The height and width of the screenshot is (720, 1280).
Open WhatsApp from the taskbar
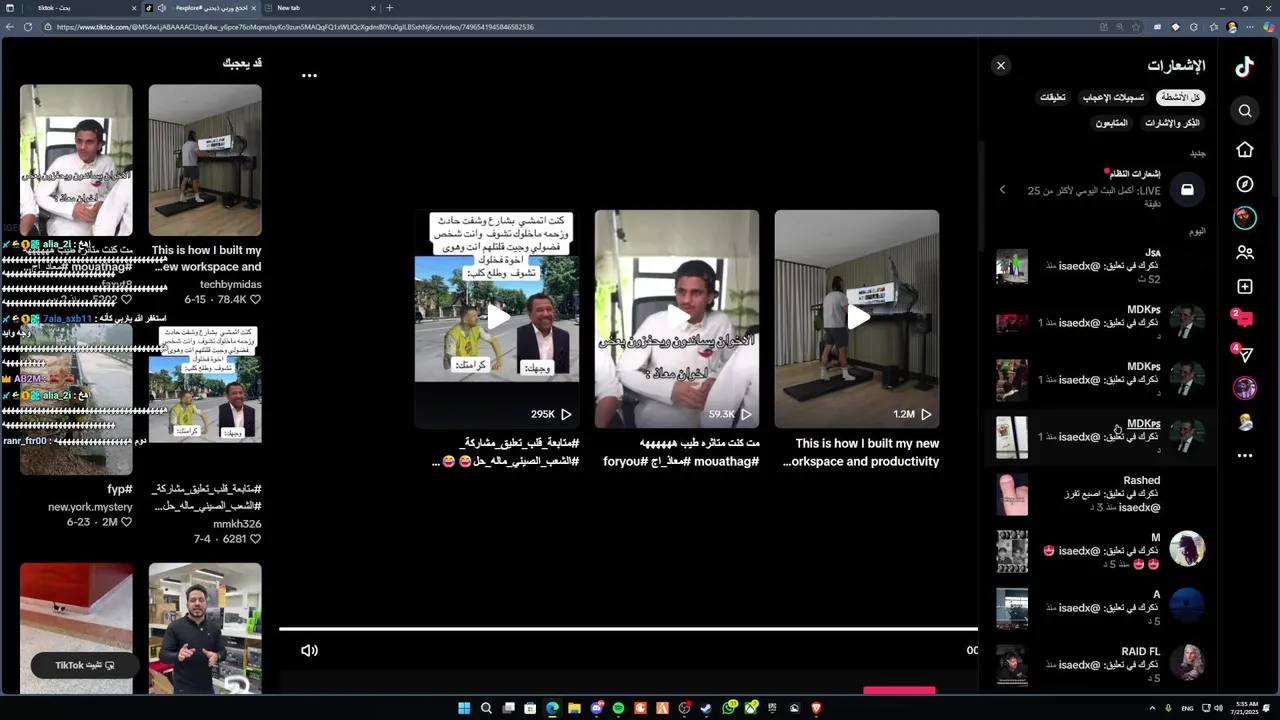729,708
